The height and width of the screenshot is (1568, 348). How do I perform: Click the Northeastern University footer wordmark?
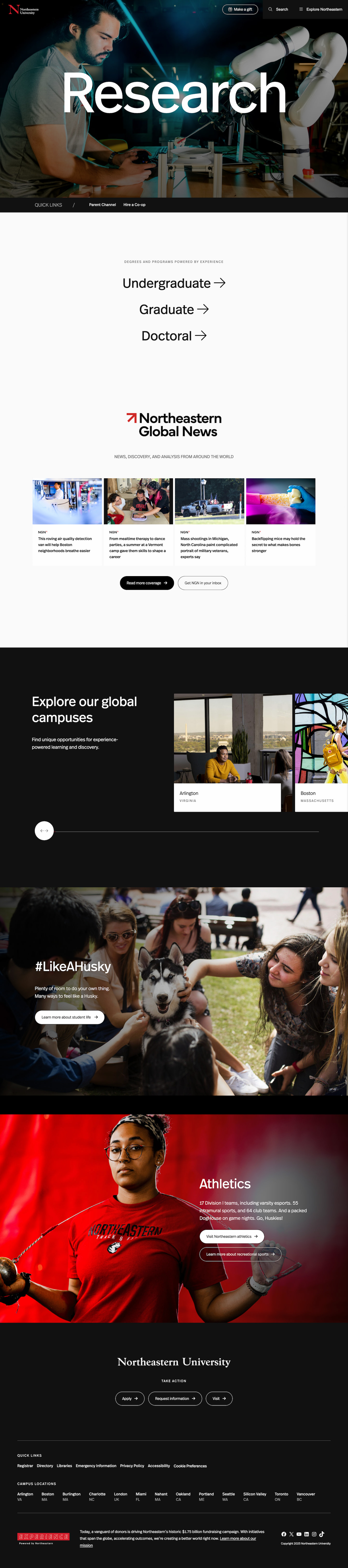pyautogui.click(x=174, y=1362)
